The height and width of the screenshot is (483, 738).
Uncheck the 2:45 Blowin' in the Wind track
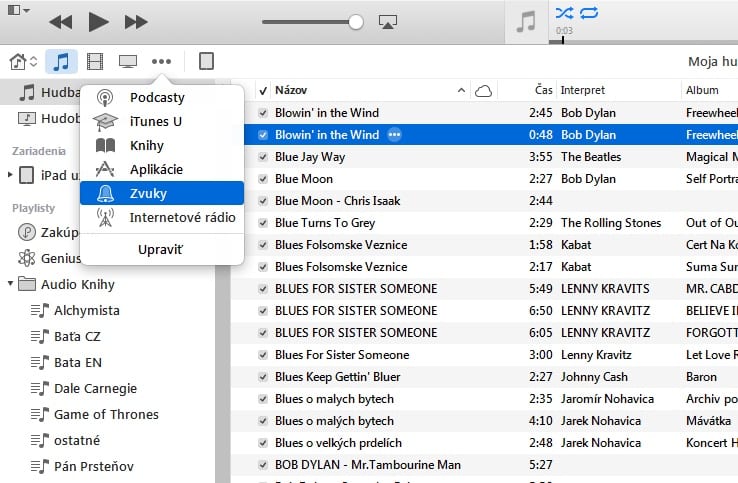click(x=263, y=113)
